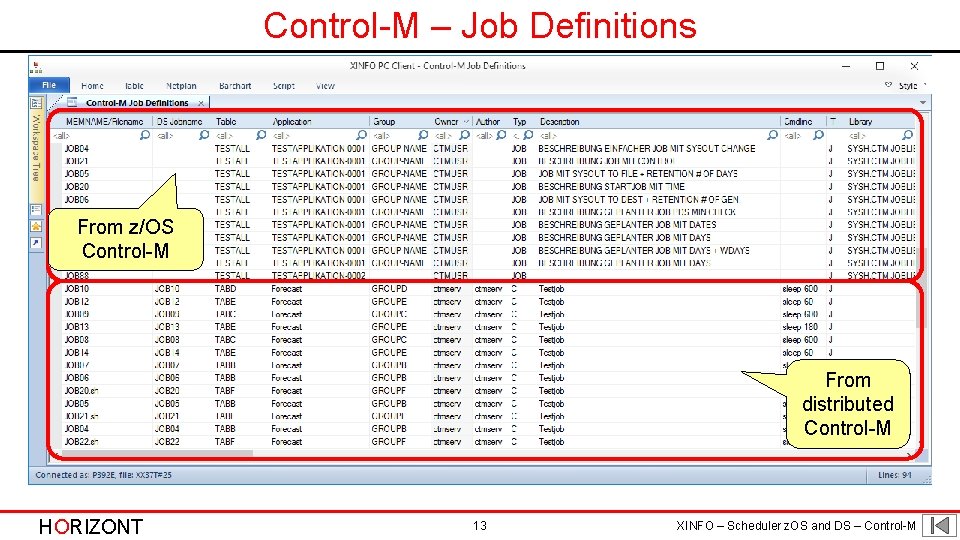This screenshot has width=960, height=540.
Task: Click 'BESCHREIBUNG GEPLANTER JOB MIT DATES' cell
Action: tap(627, 225)
